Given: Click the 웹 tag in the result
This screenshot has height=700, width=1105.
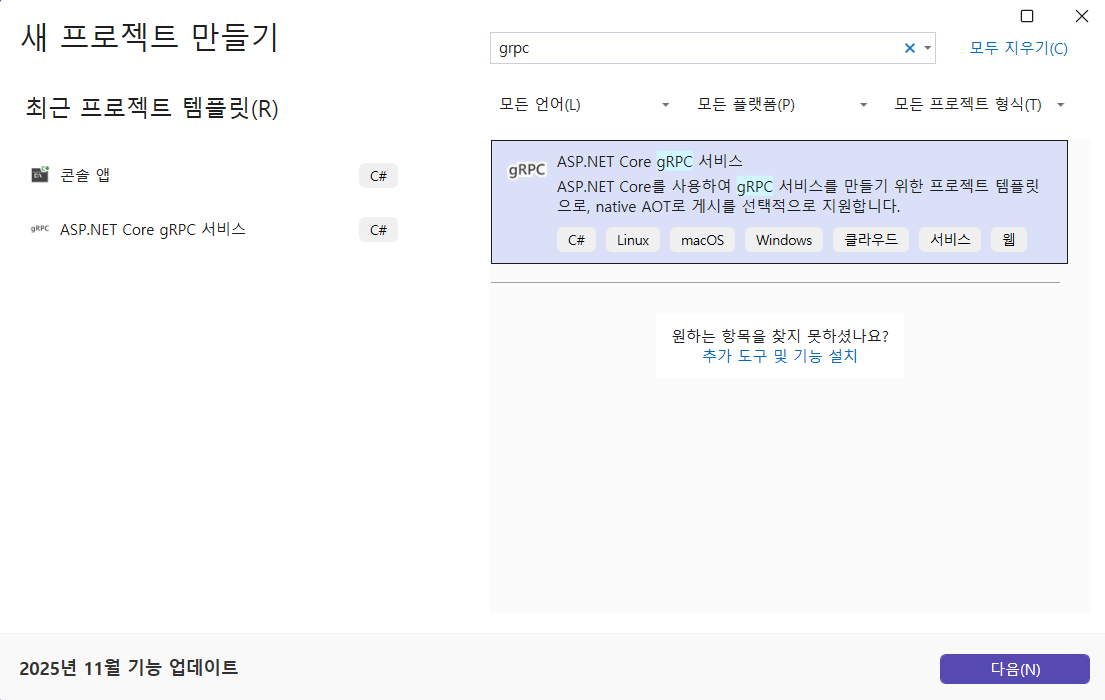Looking at the screenshot, I should (1008, 240).
